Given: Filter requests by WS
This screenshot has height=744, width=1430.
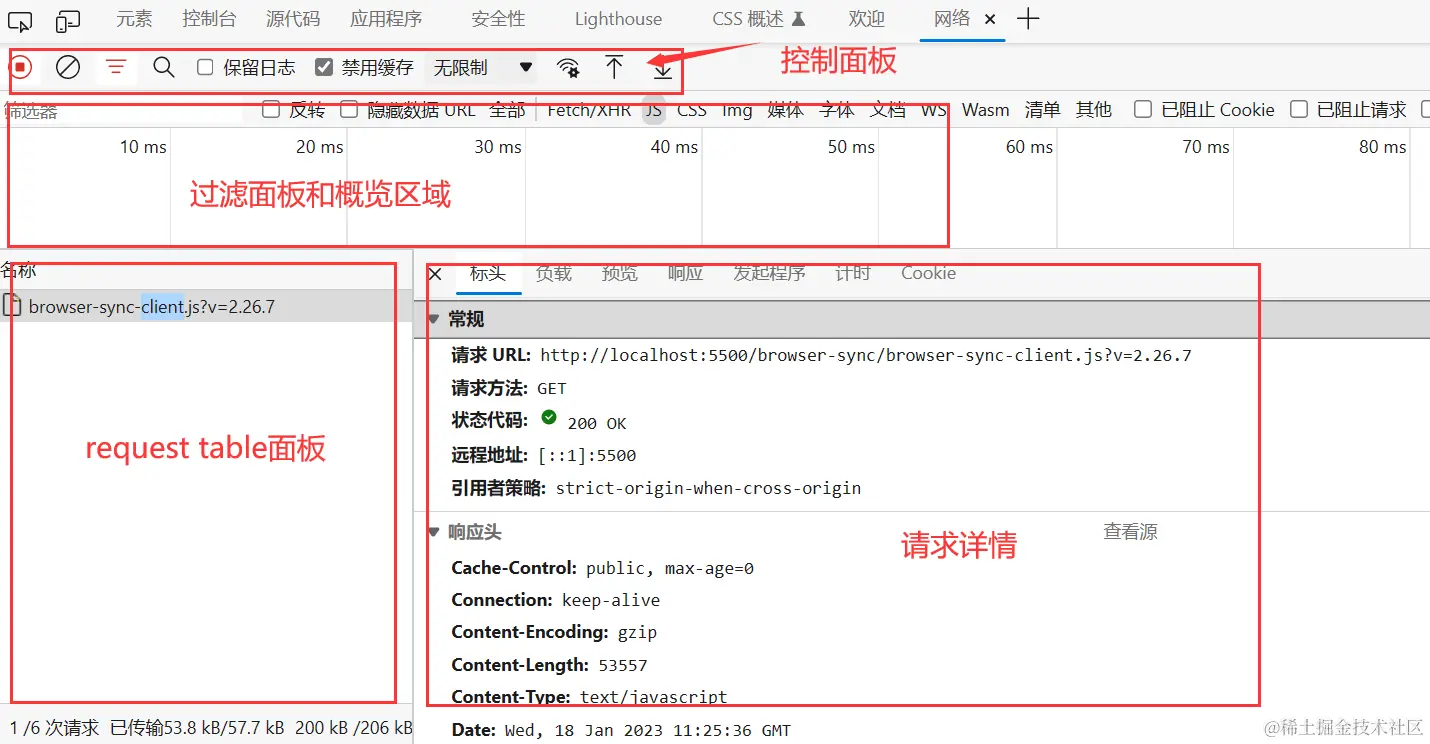Looking at the screenshot, I should tap(934, 110).
